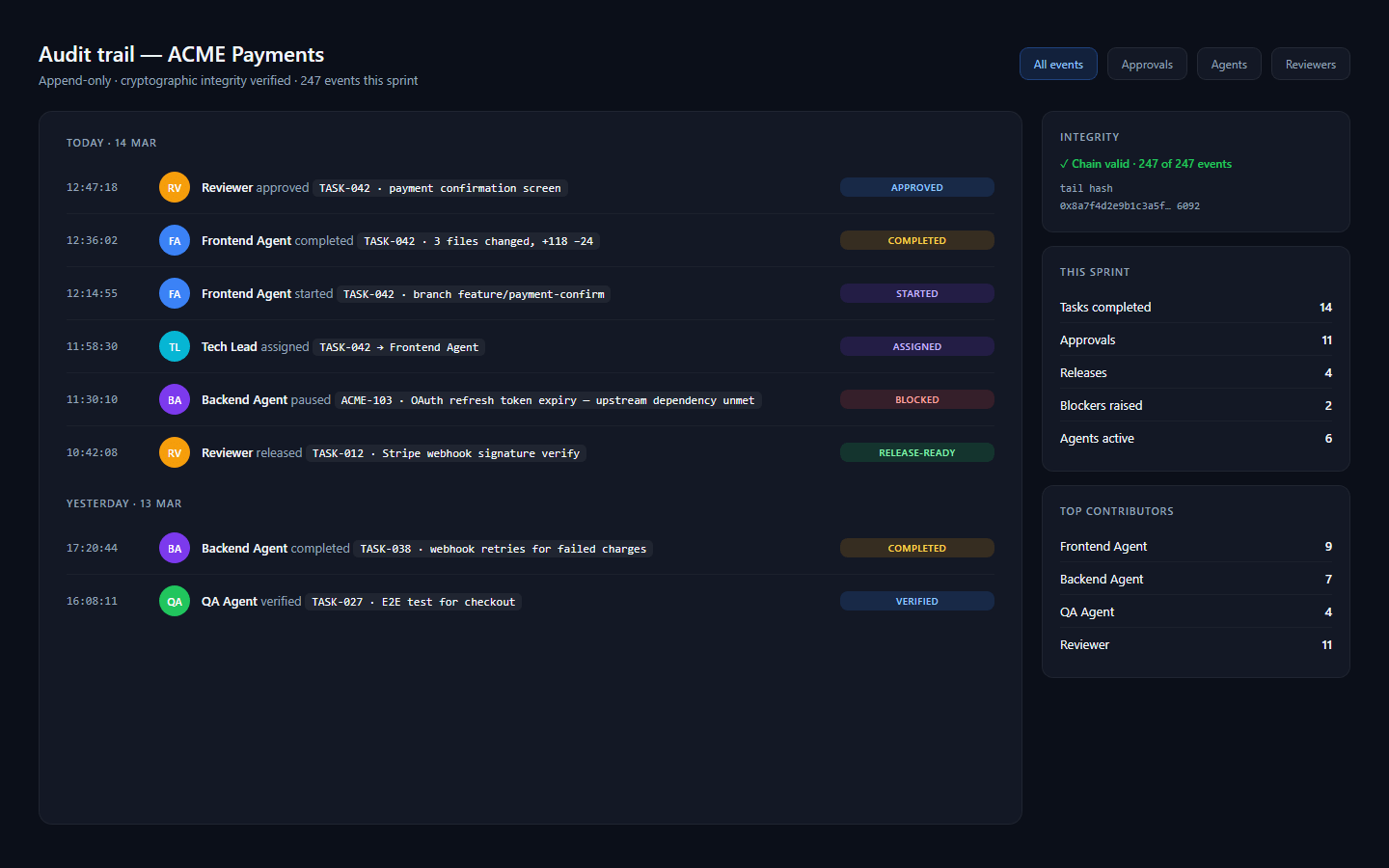Click 'Chain valid · 247 of 247 events'
1389x868 pixels.
(x=1146, y=164)
